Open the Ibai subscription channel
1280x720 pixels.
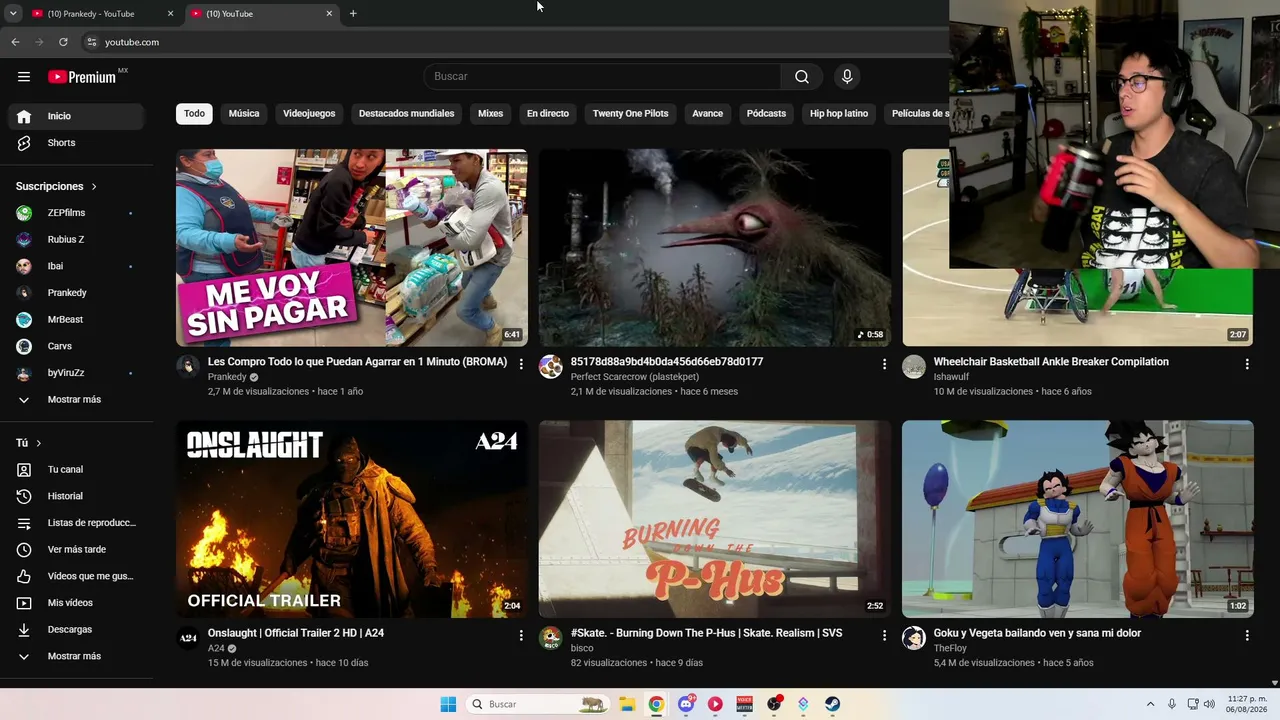(x=76, y=267)
